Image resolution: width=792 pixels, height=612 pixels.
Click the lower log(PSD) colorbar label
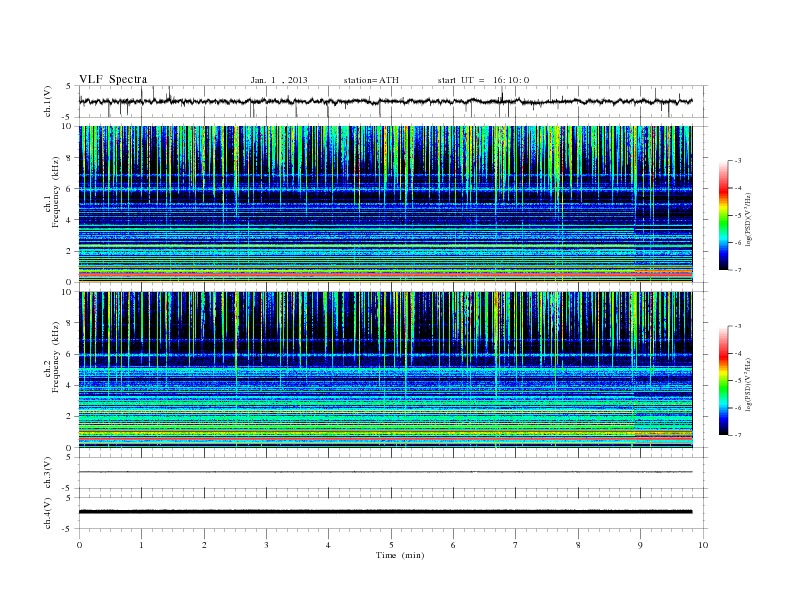pyautogui.click(x=748, y=384)
